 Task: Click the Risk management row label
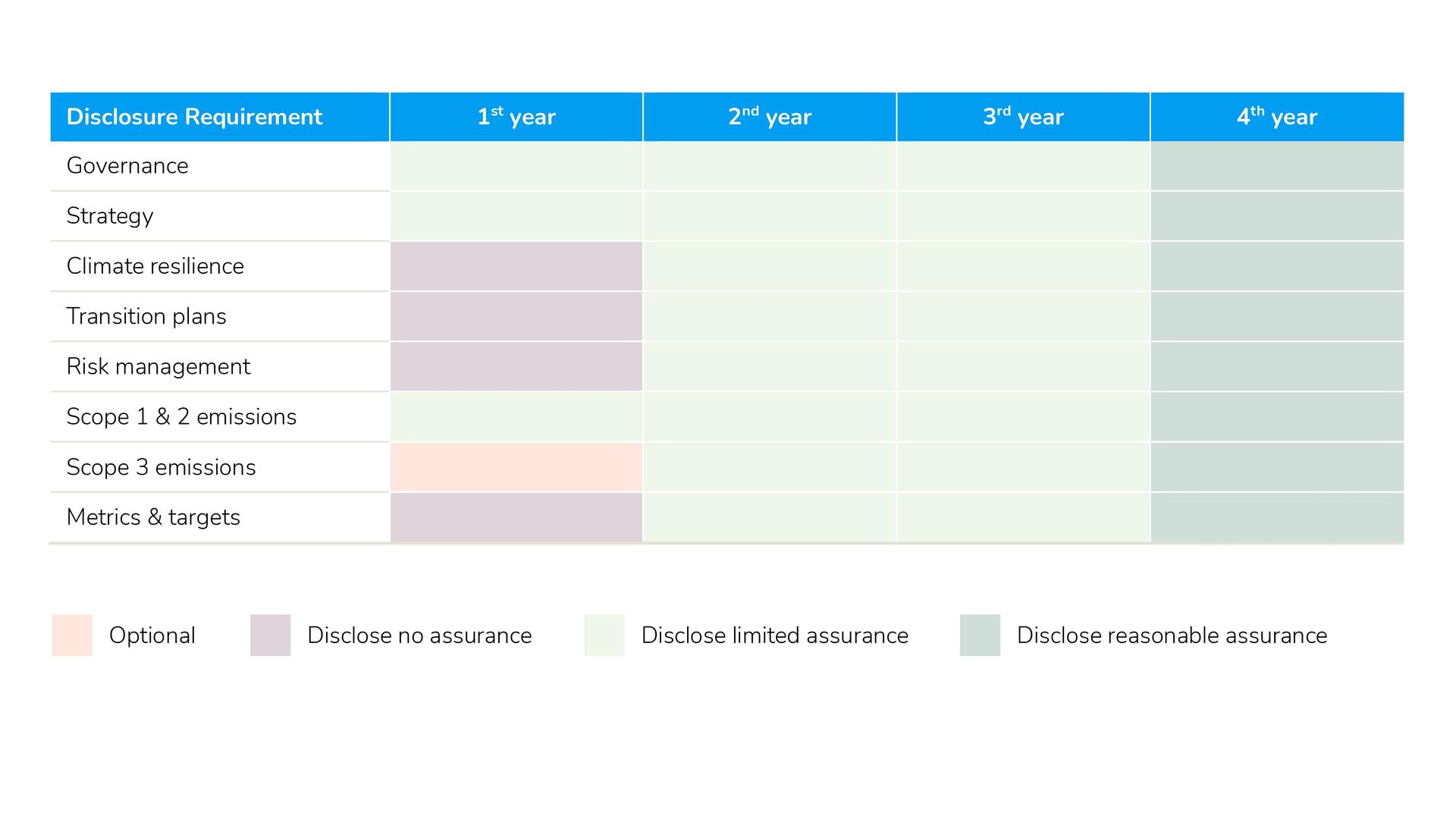click(x=158, y=366)
